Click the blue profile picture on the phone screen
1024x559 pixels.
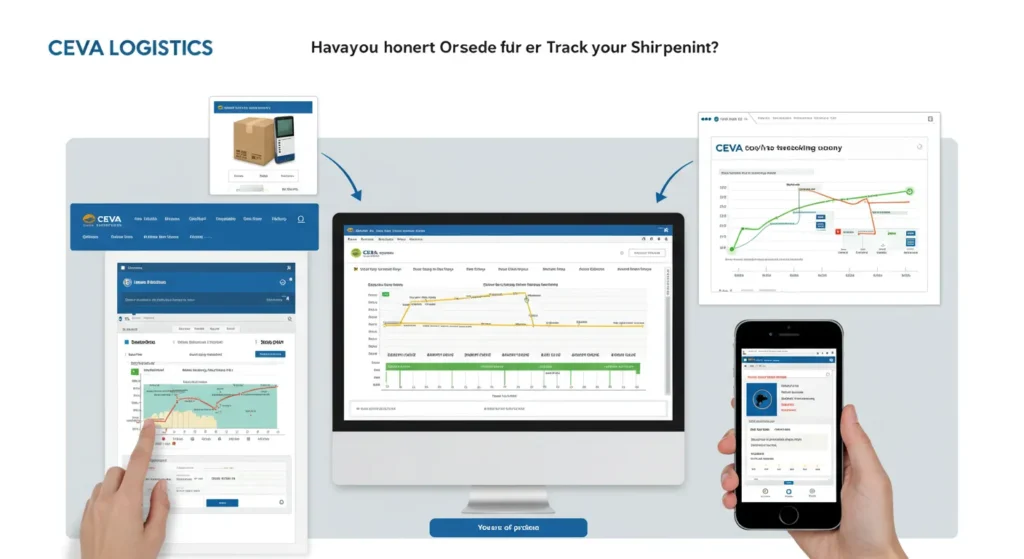tap(761, 399)
